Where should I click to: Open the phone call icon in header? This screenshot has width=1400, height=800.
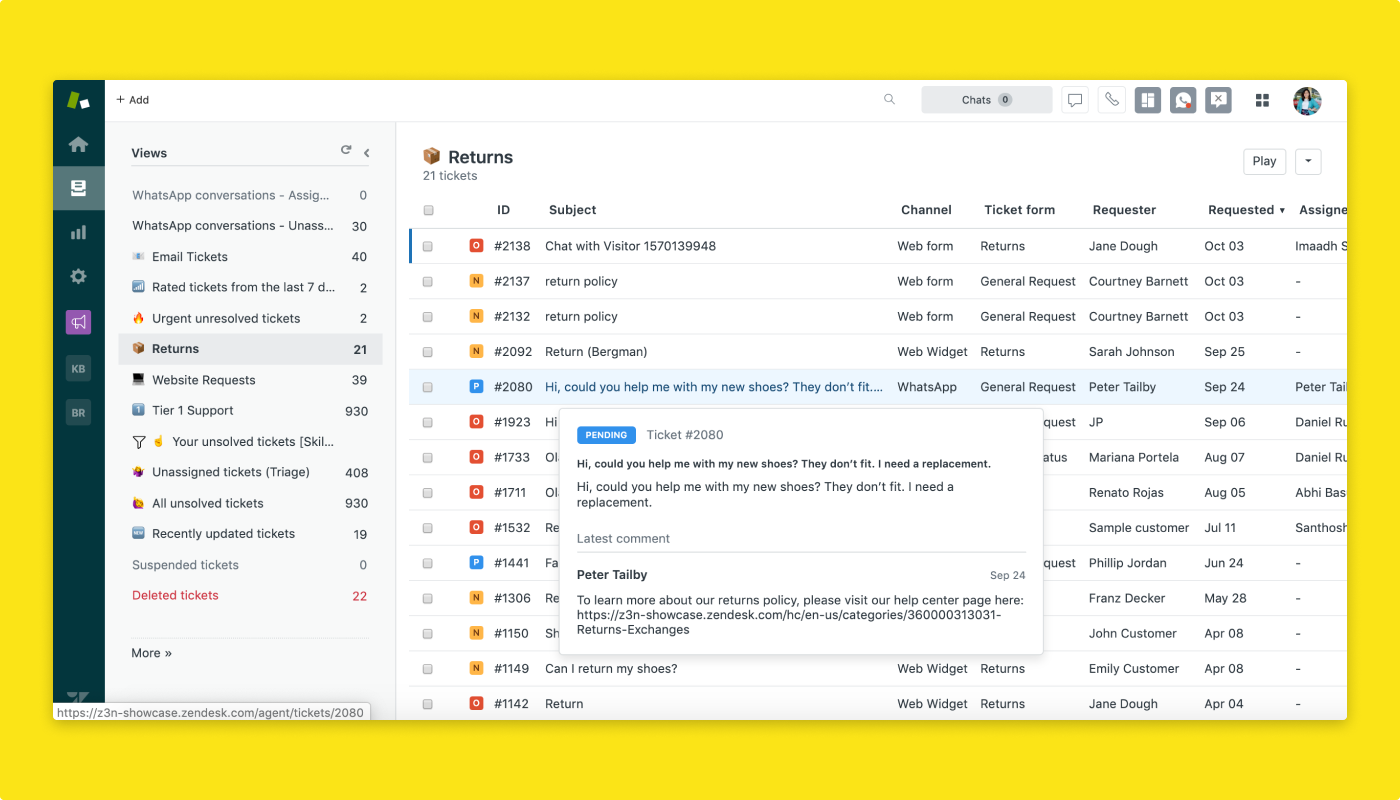tap(1111, 100)
